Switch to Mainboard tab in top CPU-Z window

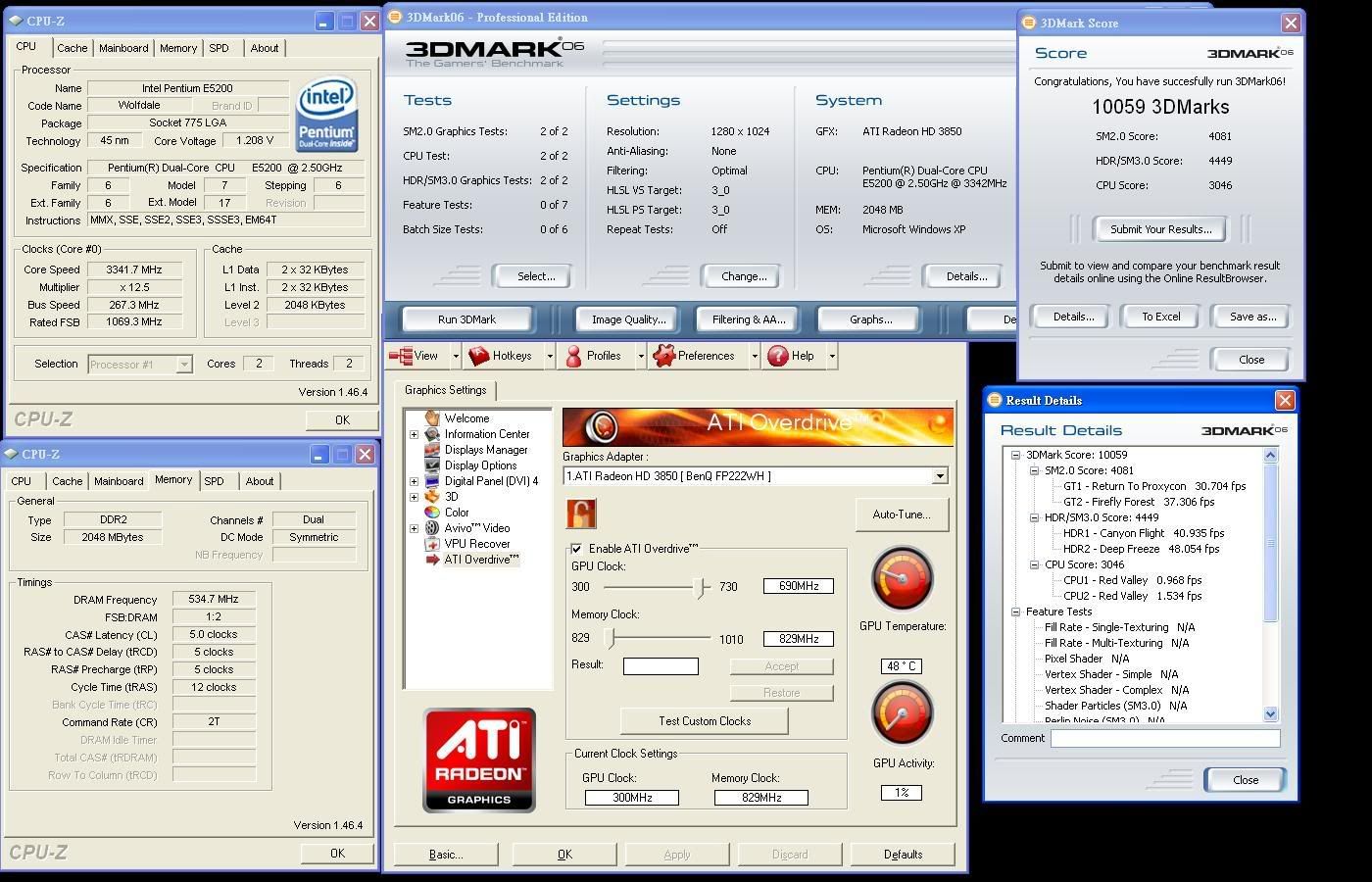(123, 48)
